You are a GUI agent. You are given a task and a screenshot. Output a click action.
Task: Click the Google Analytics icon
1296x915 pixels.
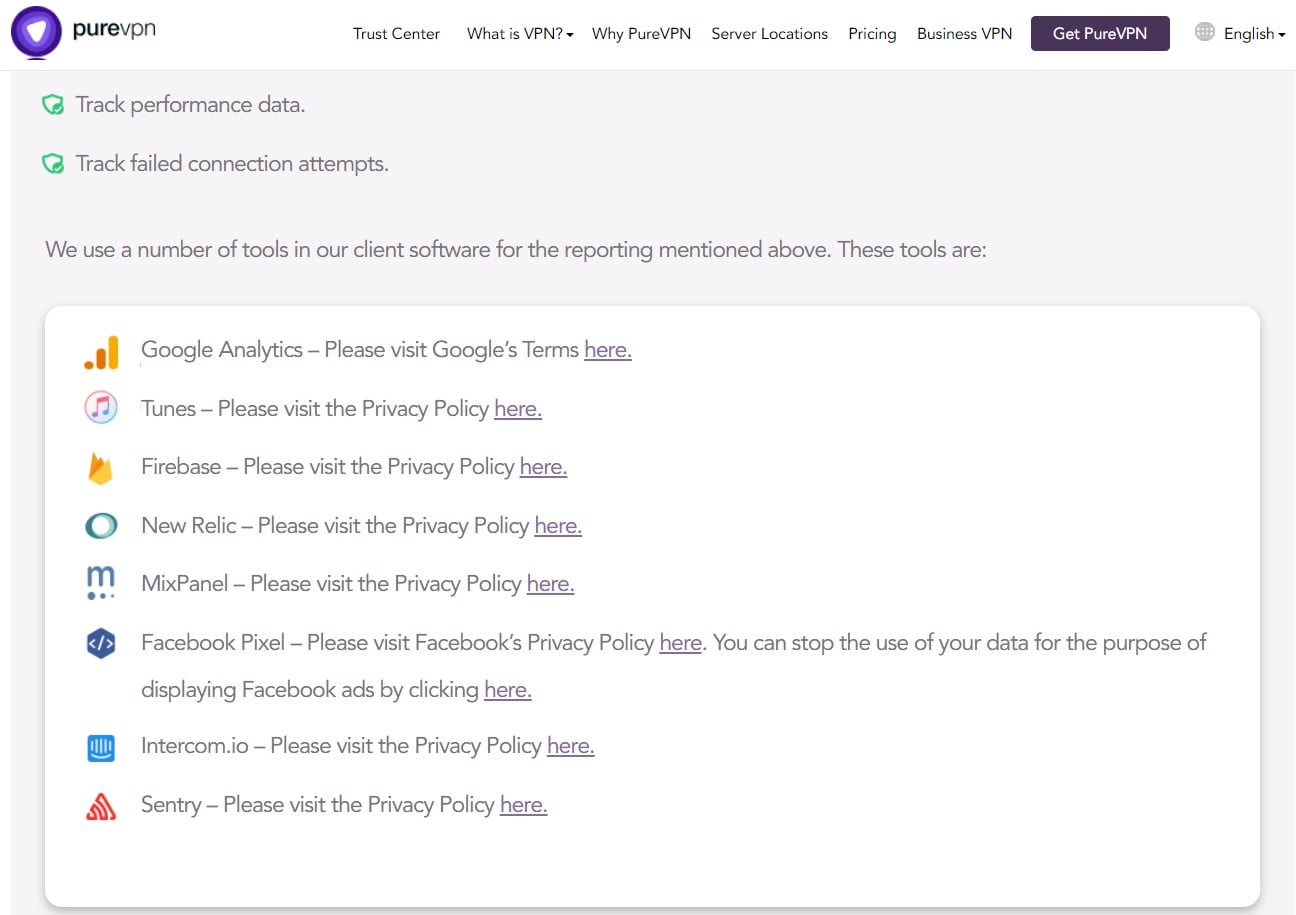(x=101, y=351)
